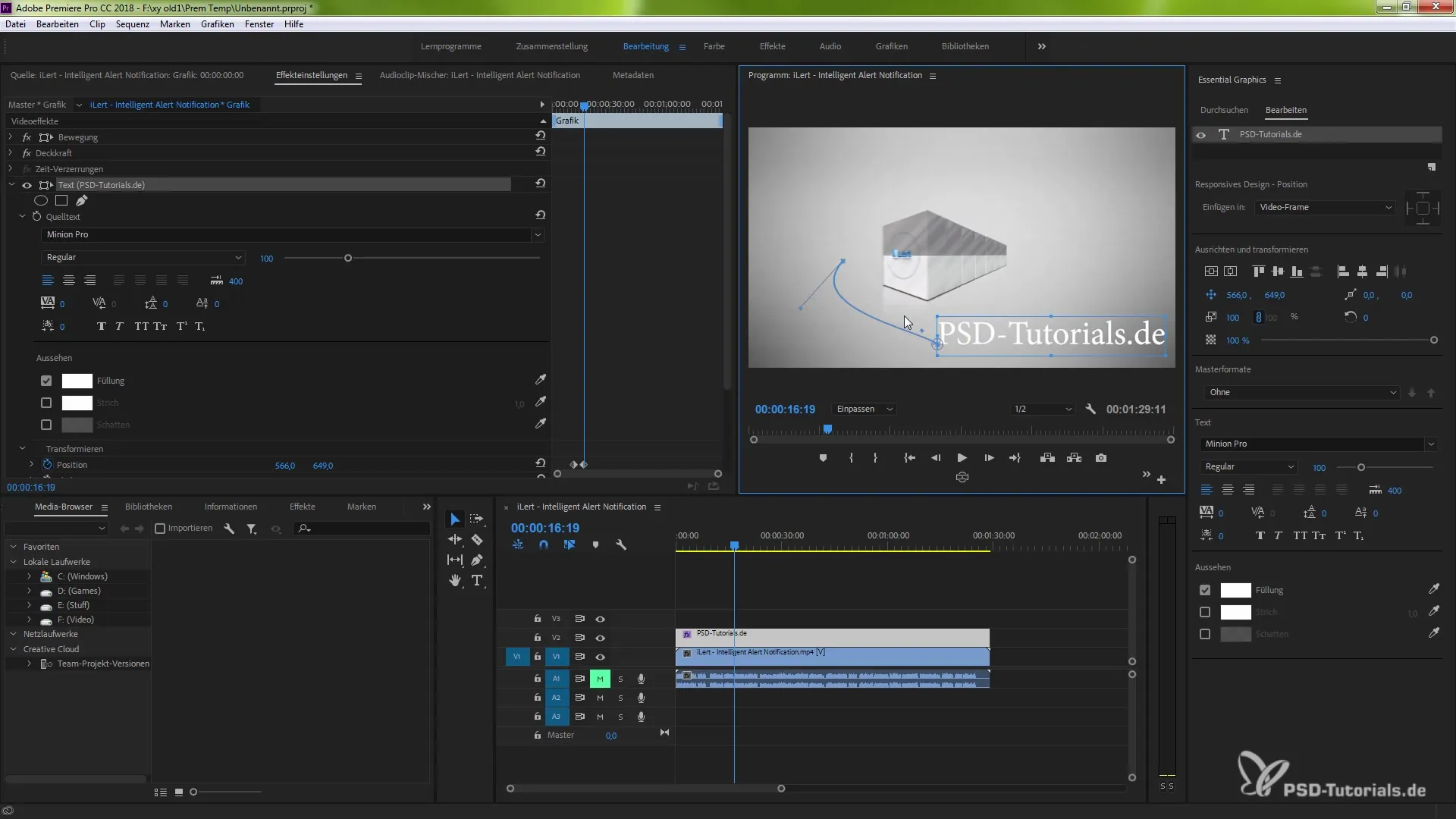Select the Slip tool
This screenshot has width=1456, height=819.
455,560
